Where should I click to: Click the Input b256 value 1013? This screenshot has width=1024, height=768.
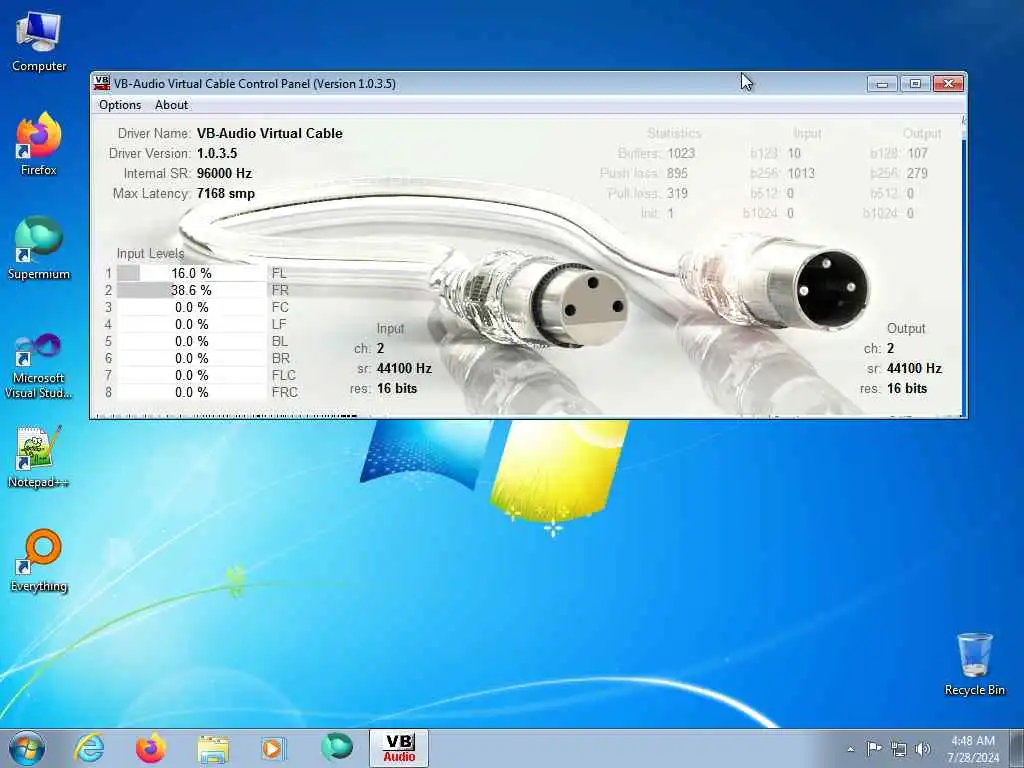tap(801, 173)
